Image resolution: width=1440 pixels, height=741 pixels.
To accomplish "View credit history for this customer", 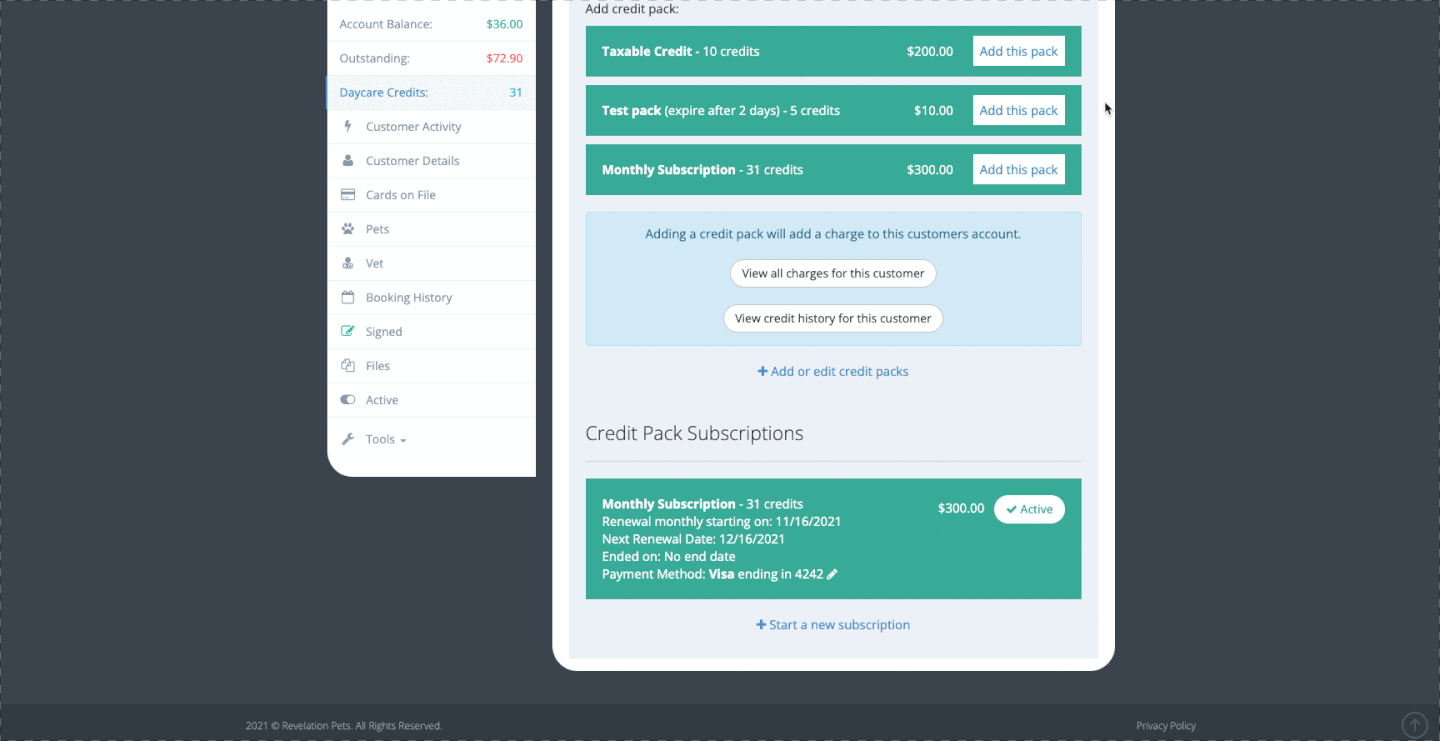I will [x=833, y=318].
